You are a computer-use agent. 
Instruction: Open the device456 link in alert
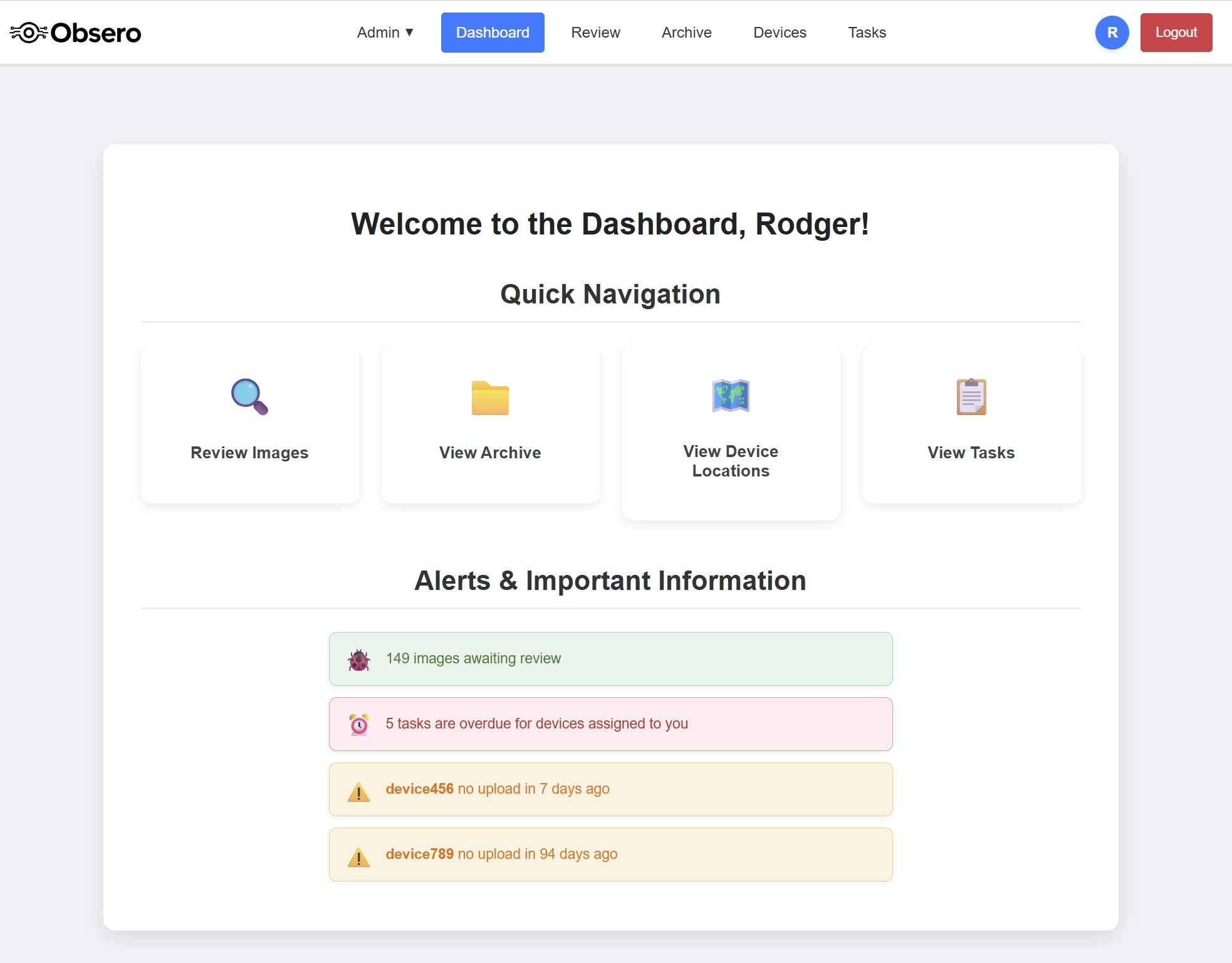[x=419, y=789]
